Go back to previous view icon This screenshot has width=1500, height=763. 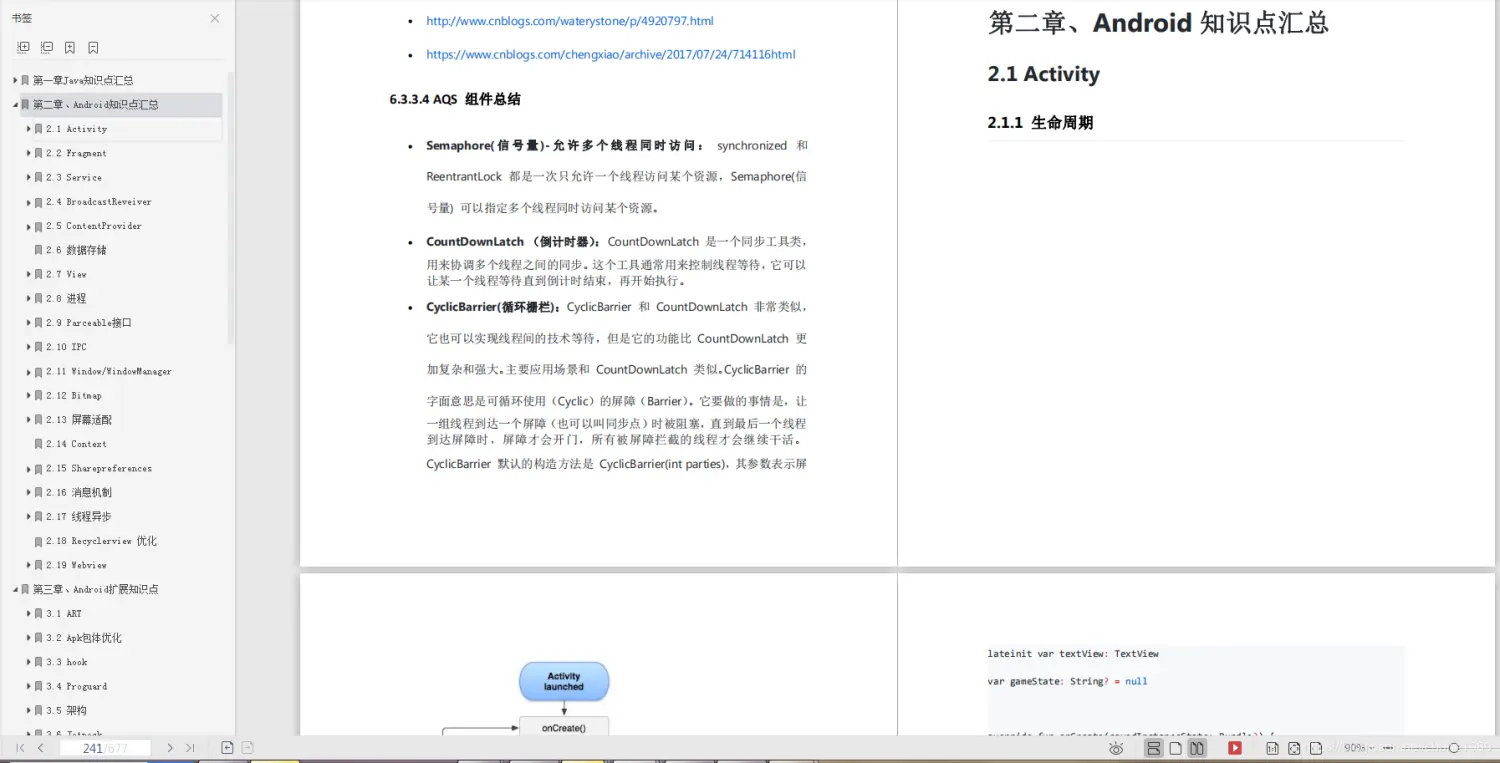click(x=227, y=748)
